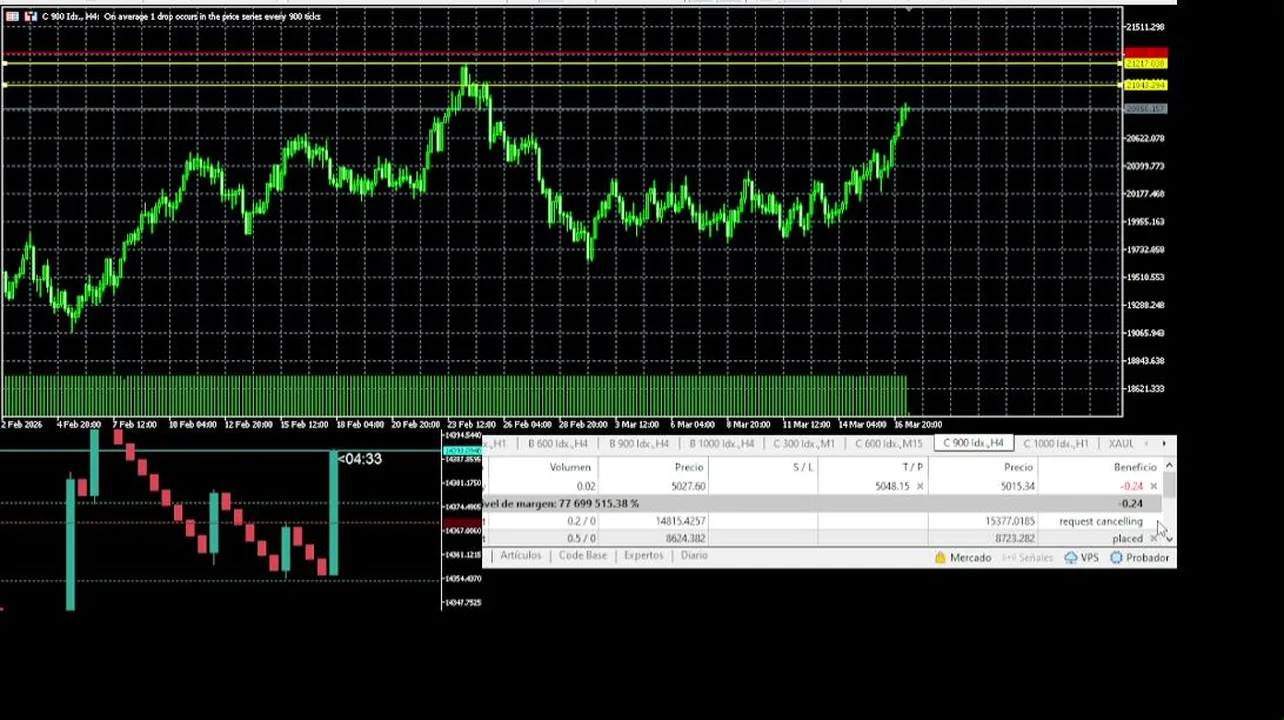The width and height of the screenshot is (1284, 720).
Task: Select the 21043 yellow price level label
Action: pos(1145,85)
